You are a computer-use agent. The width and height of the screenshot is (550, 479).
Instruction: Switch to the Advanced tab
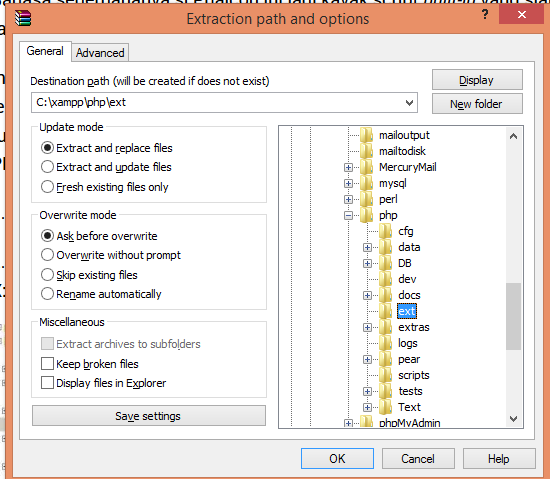(x=100, y=53)
